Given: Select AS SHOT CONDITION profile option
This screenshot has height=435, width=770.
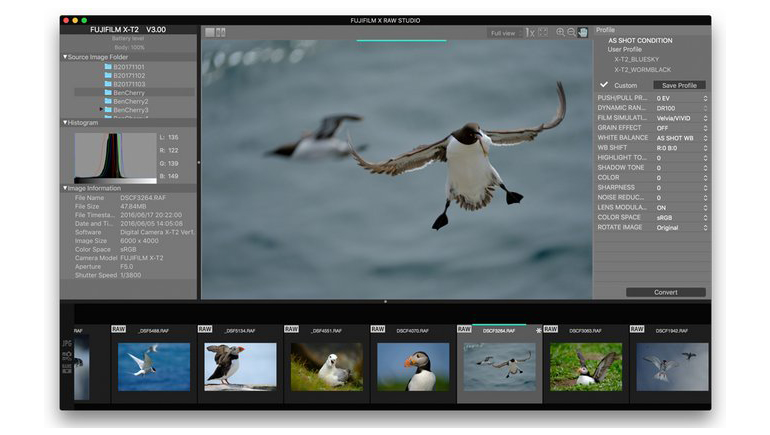Looking at the screenshot, I should pyautogui.click(x=640, y=41).
